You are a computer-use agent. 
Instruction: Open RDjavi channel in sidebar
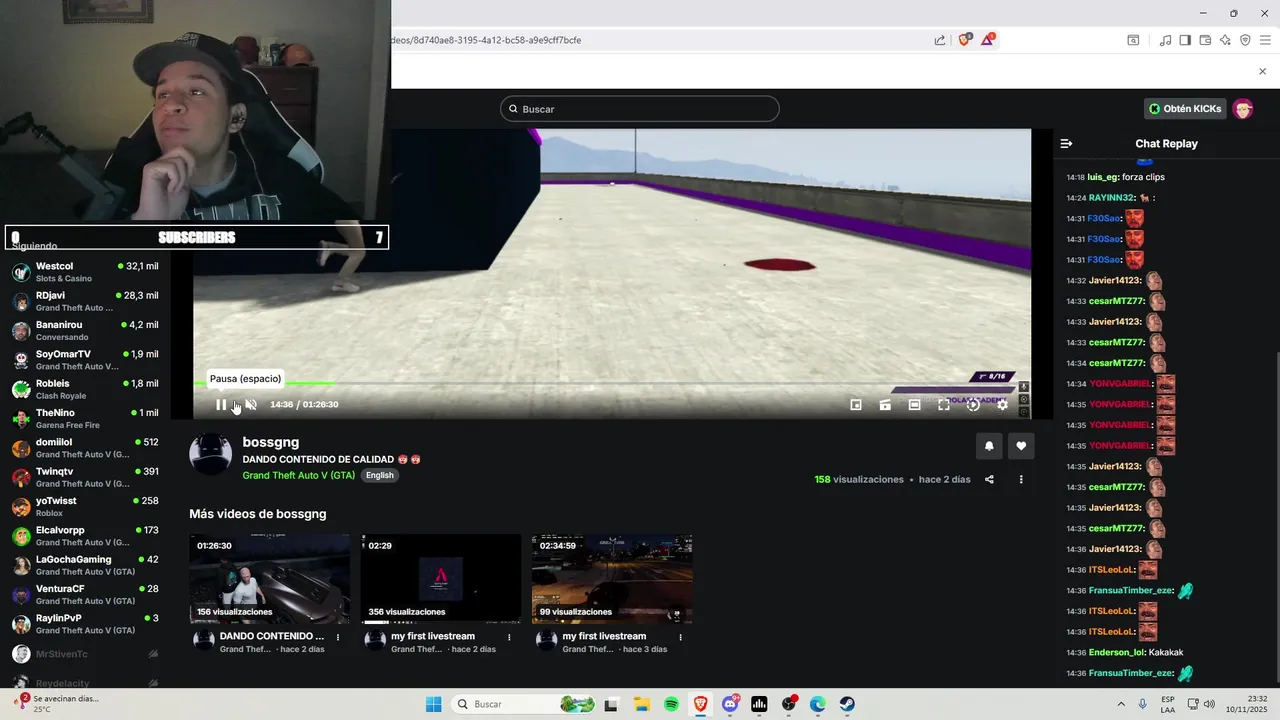tap(84, 301)
